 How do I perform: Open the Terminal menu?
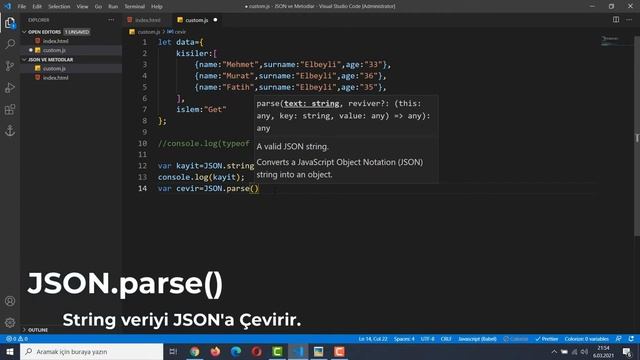pos(135,6)
